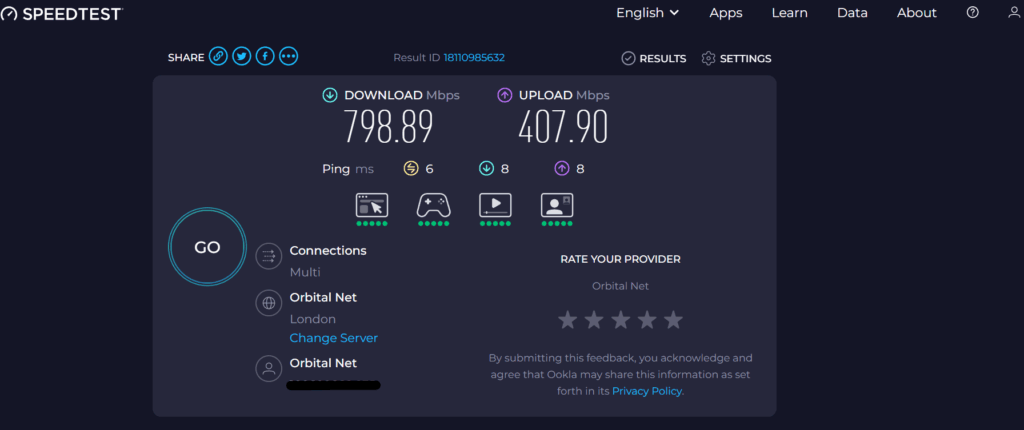Rate provider five stars
Screen dimensions: 1024x430
(673, 320)
